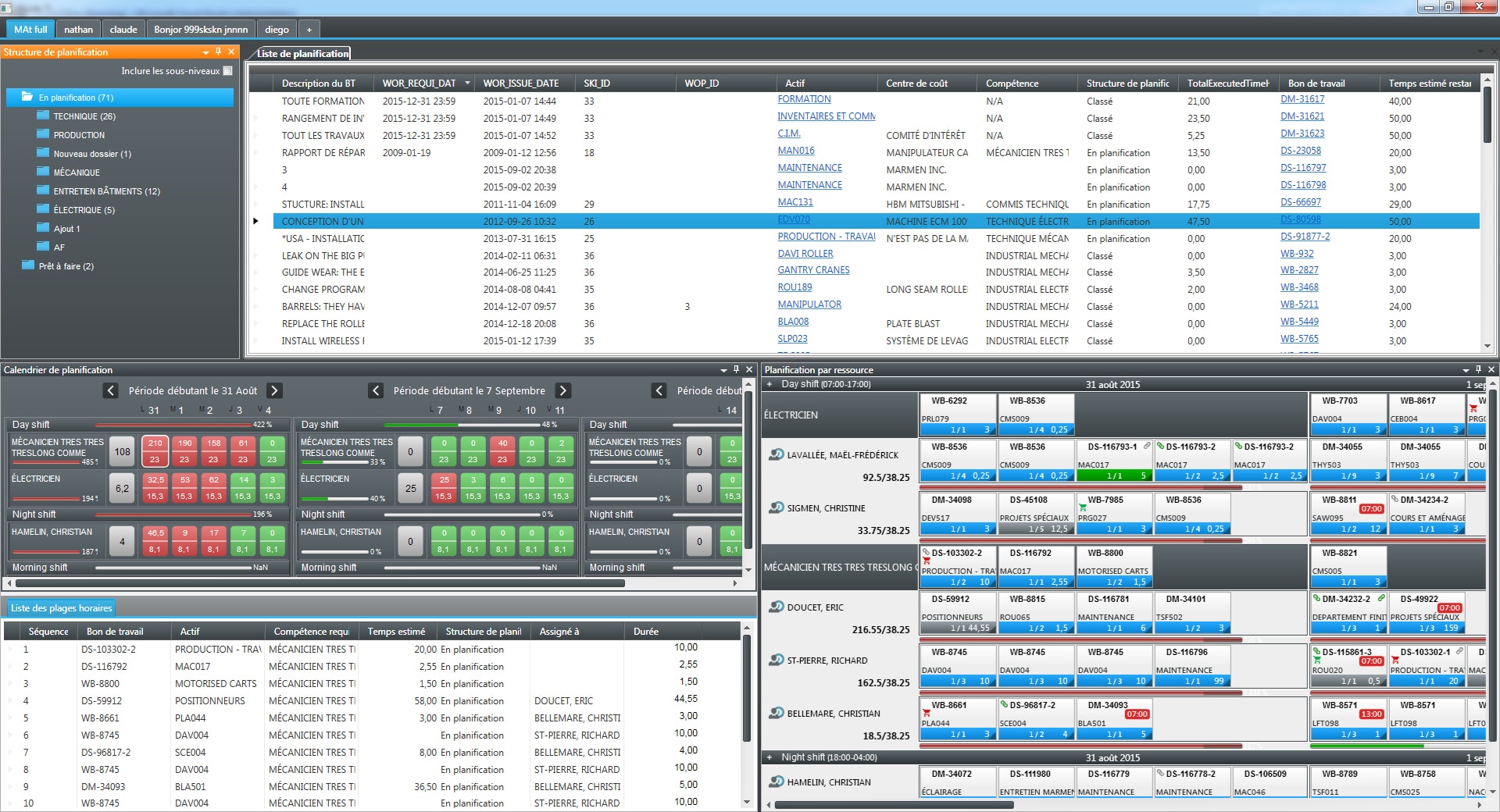Switch to the MAt full tab
The height and width of the screenshot is (812, 1500).
pos(30,30)
